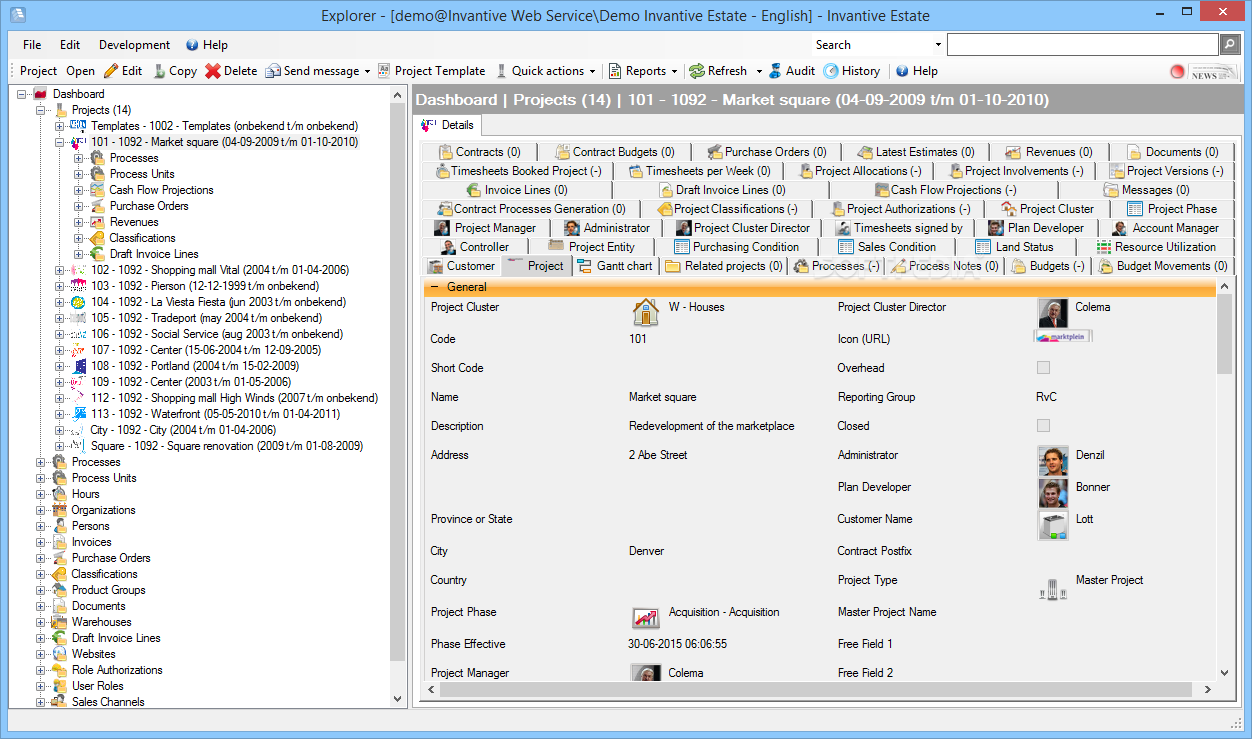Click the Acquisition phase chart icon
The width and height of the screenshot is (1252, 739).
coord(646,617)
